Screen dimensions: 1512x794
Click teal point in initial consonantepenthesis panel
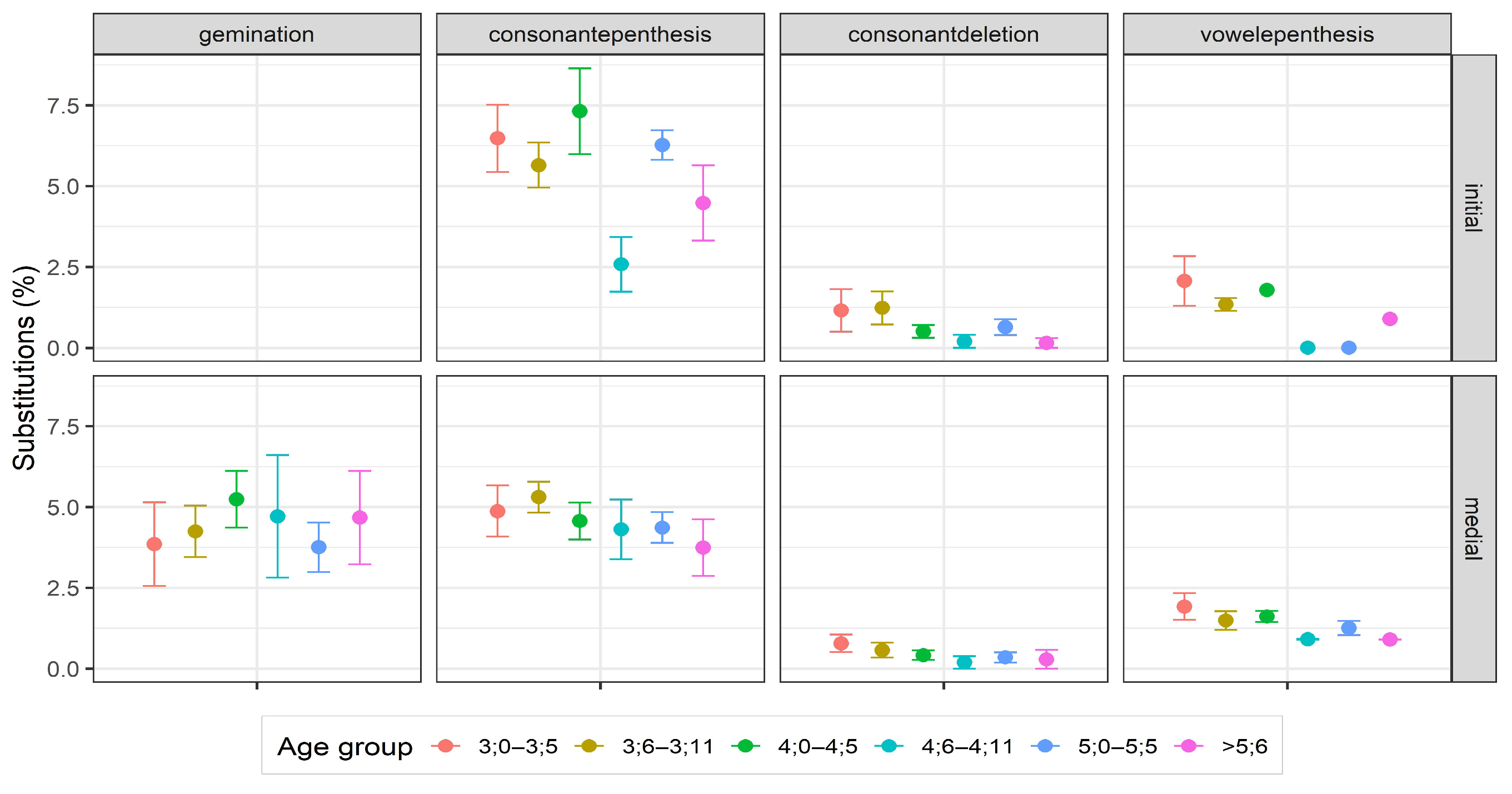(620, 264)
